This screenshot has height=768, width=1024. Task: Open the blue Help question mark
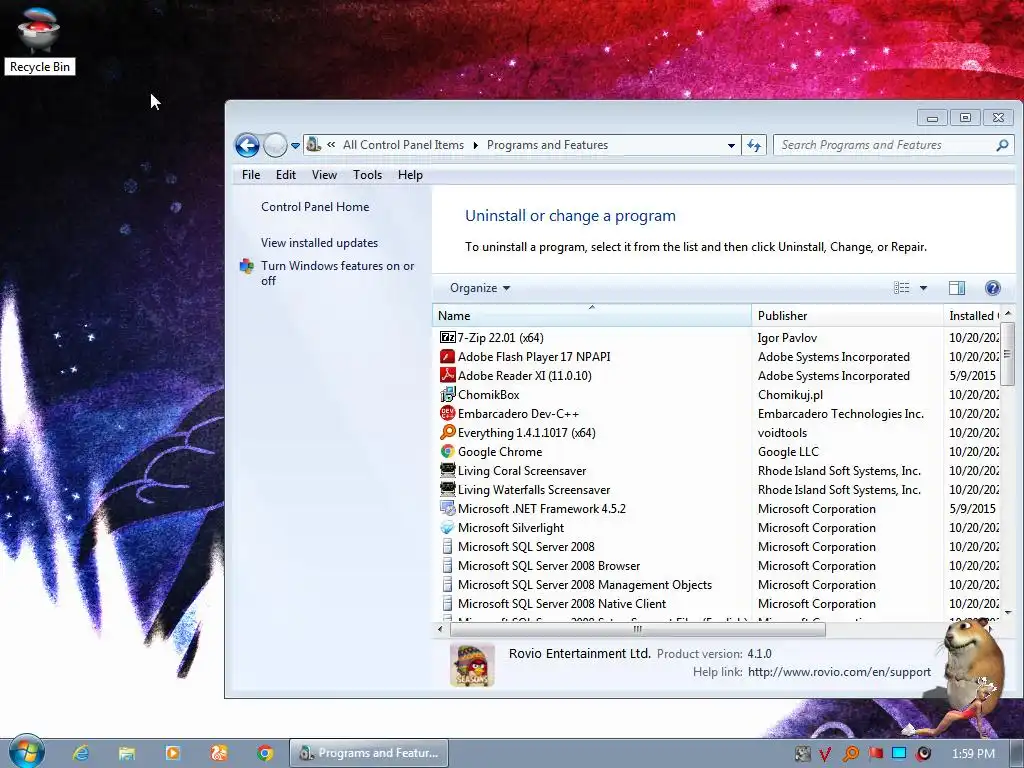(x=992, y=288)
